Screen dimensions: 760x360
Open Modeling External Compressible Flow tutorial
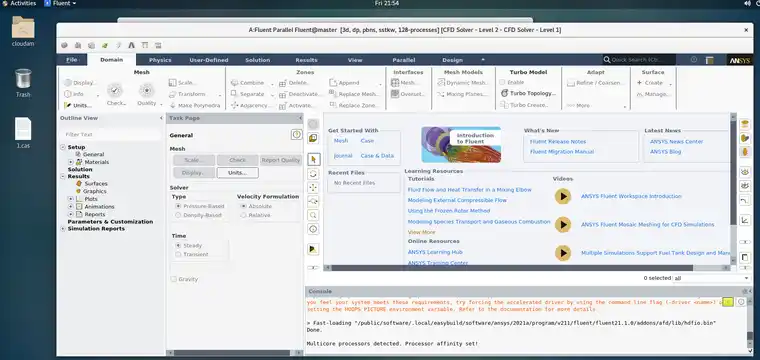click(457, 200)
